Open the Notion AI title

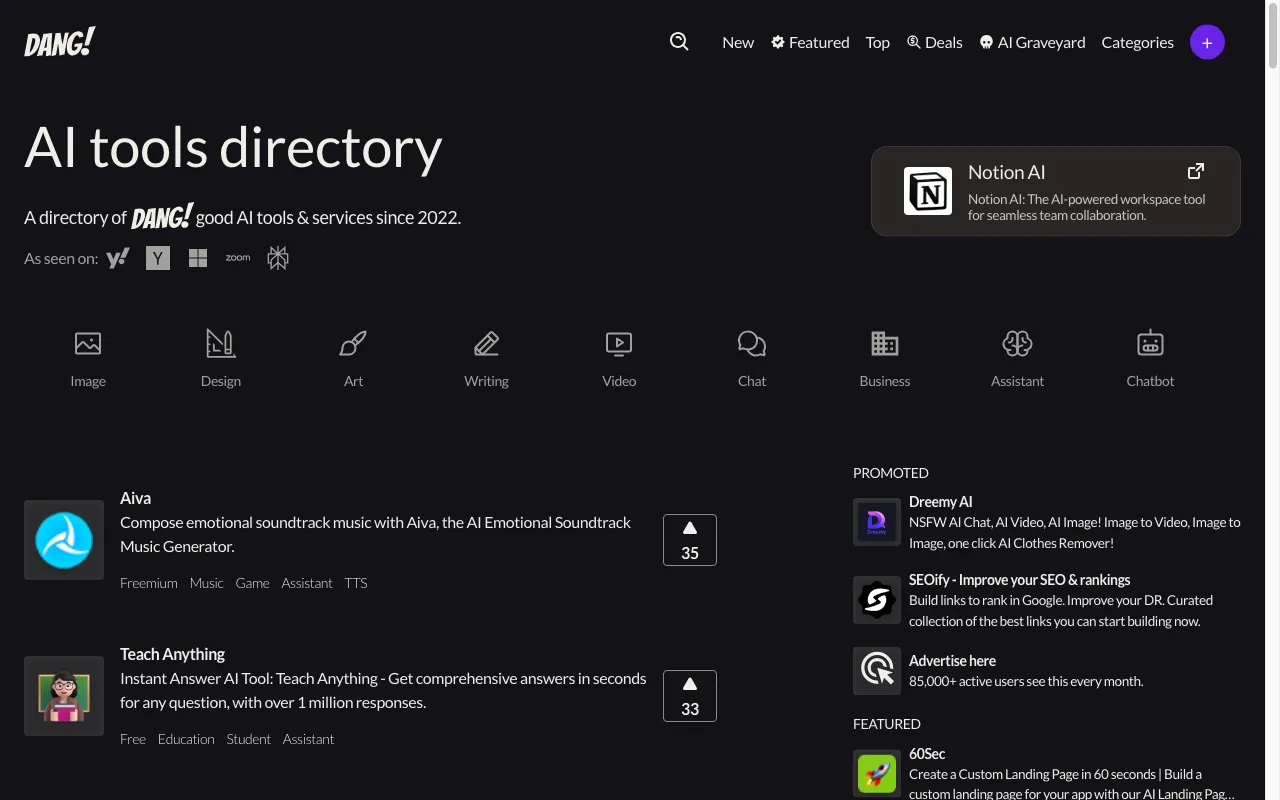tap(1007, 172)
